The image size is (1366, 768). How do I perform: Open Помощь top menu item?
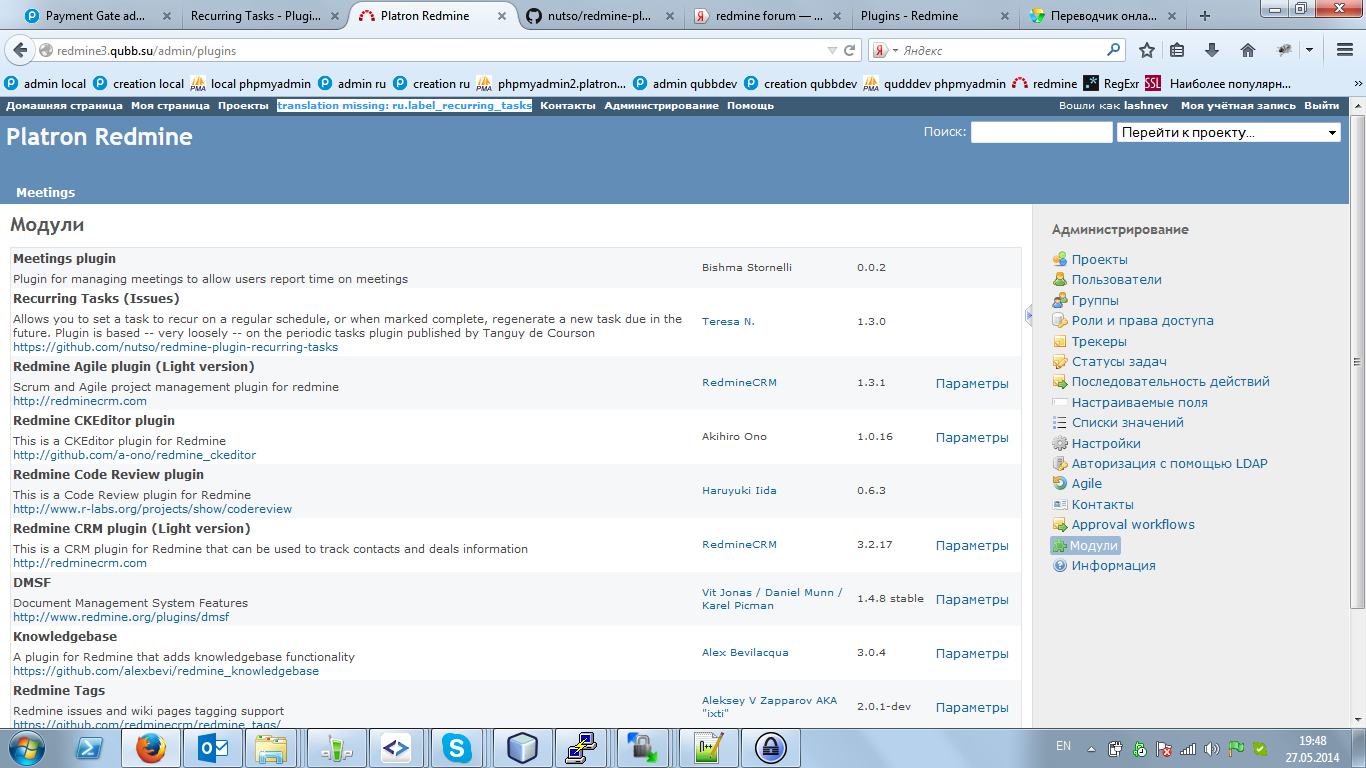(x=750, y=106)
